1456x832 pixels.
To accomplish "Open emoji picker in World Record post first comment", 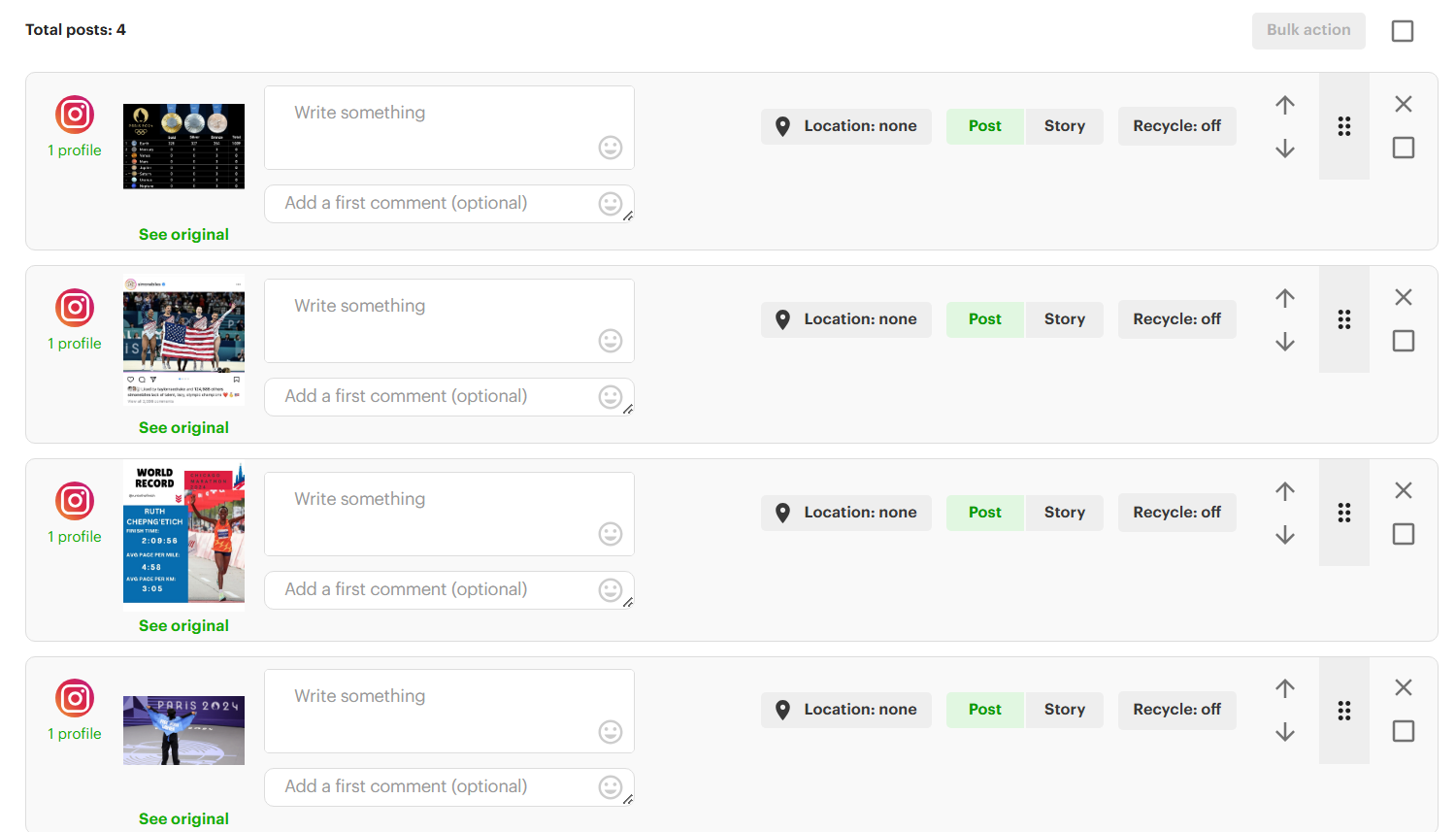I will tap(611, 589).
